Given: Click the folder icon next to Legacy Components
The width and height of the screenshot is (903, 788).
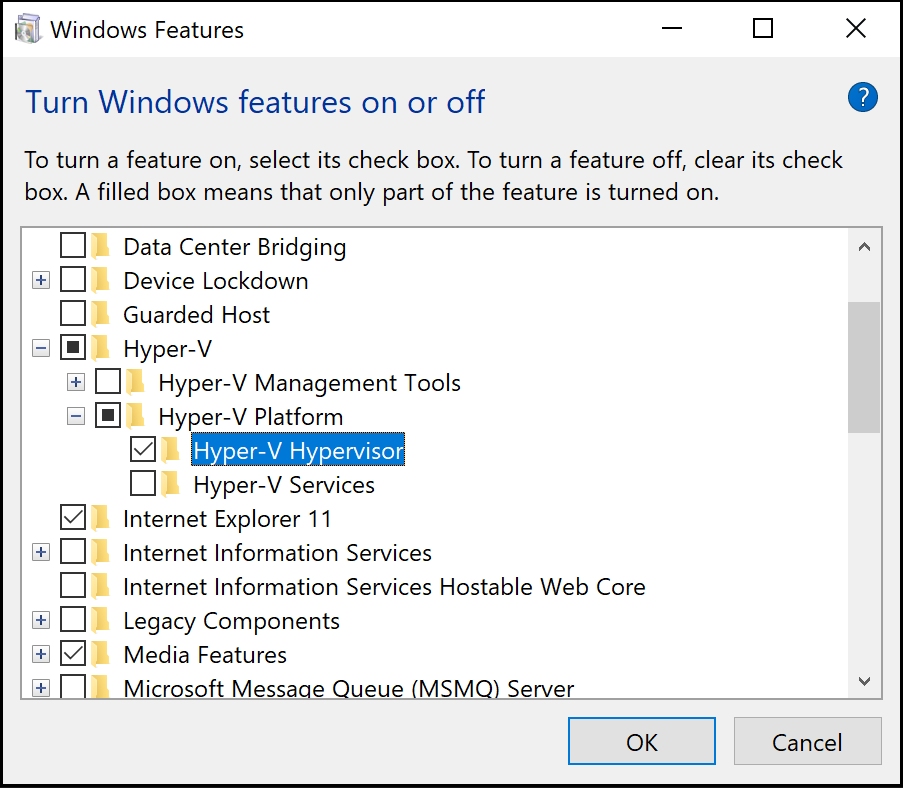Looking at the screenshot, I should coord(100,621).
